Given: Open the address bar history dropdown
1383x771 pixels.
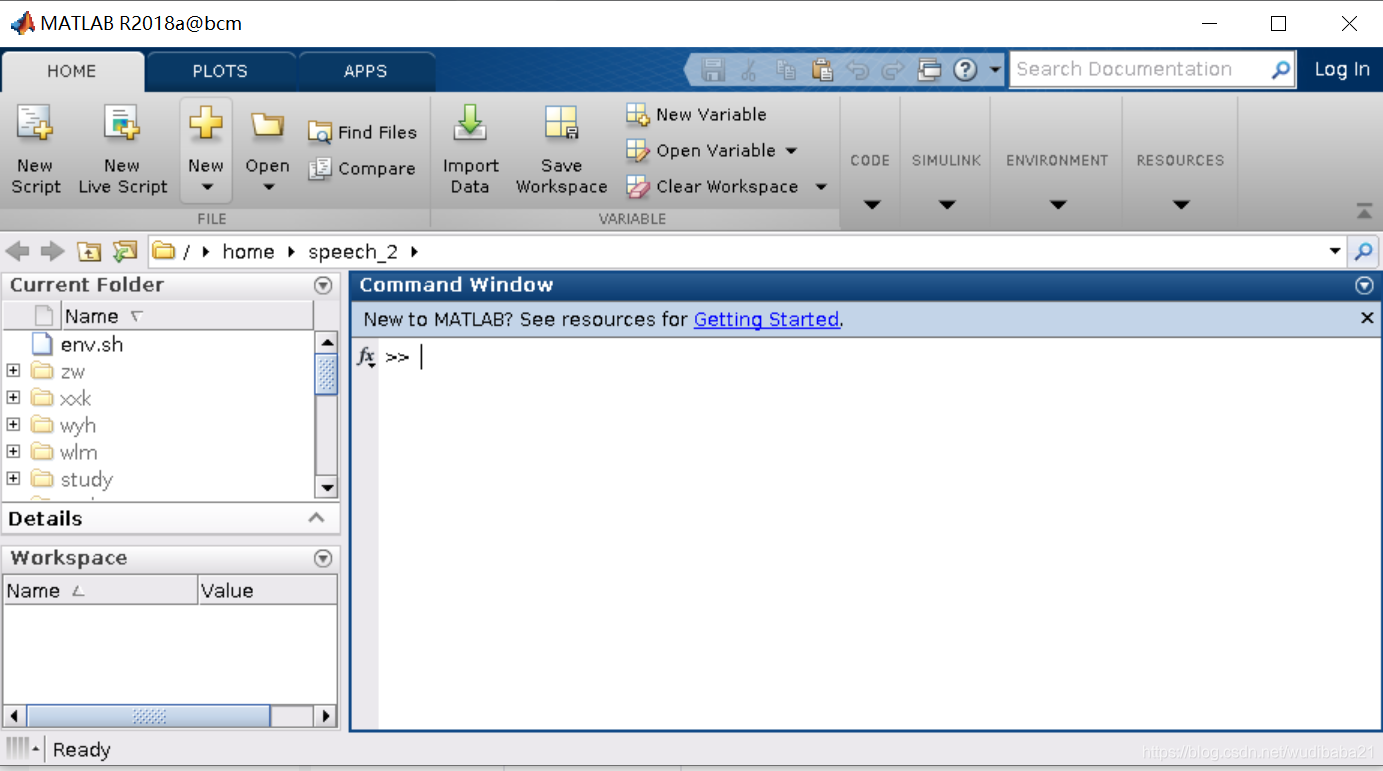Looking at the screenshot, I should click(x=1335, y=252).
